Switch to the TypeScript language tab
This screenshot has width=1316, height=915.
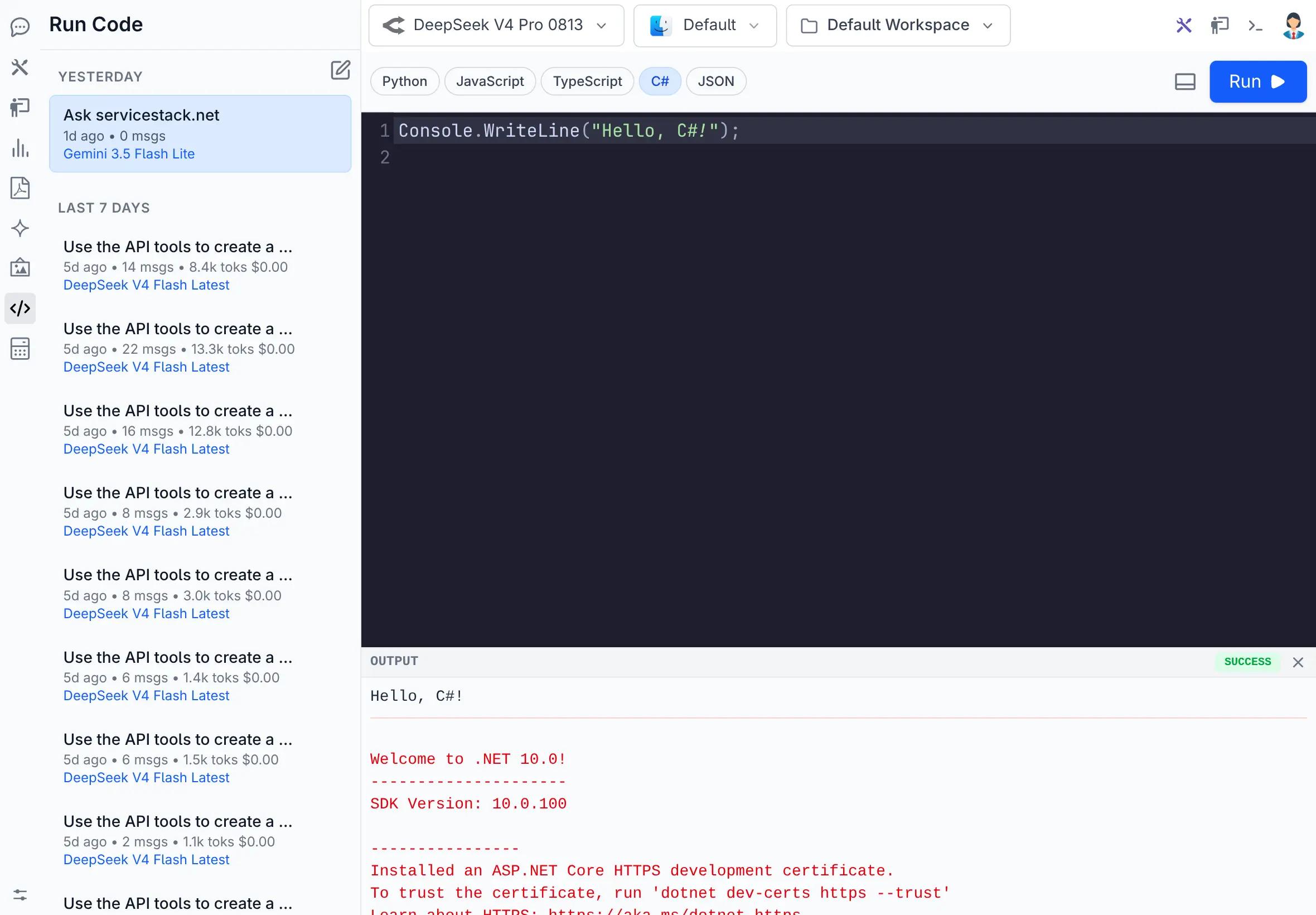click(587, 81)
